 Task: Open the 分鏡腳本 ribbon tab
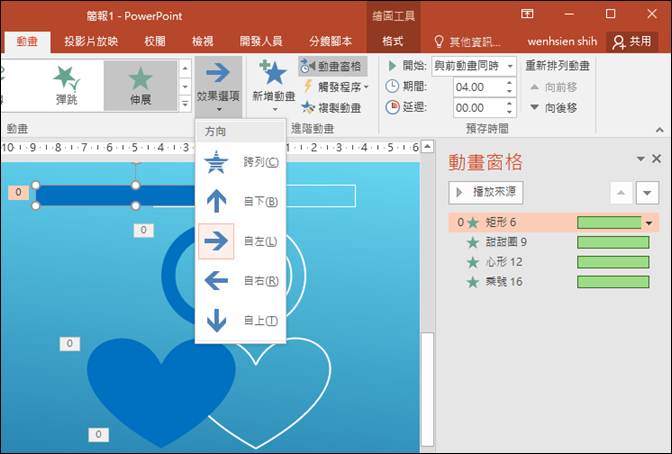pyautogui.click(x=330, y=42)
